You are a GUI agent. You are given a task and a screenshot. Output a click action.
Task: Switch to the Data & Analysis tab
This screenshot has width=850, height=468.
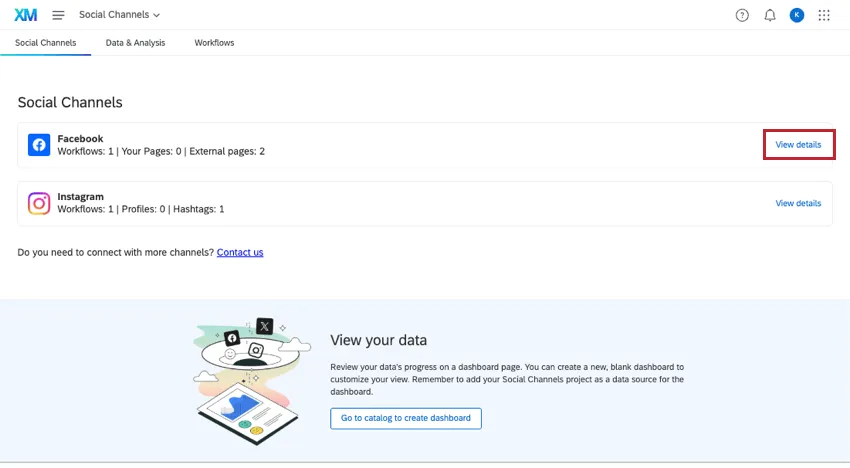(x=135, y=43)
